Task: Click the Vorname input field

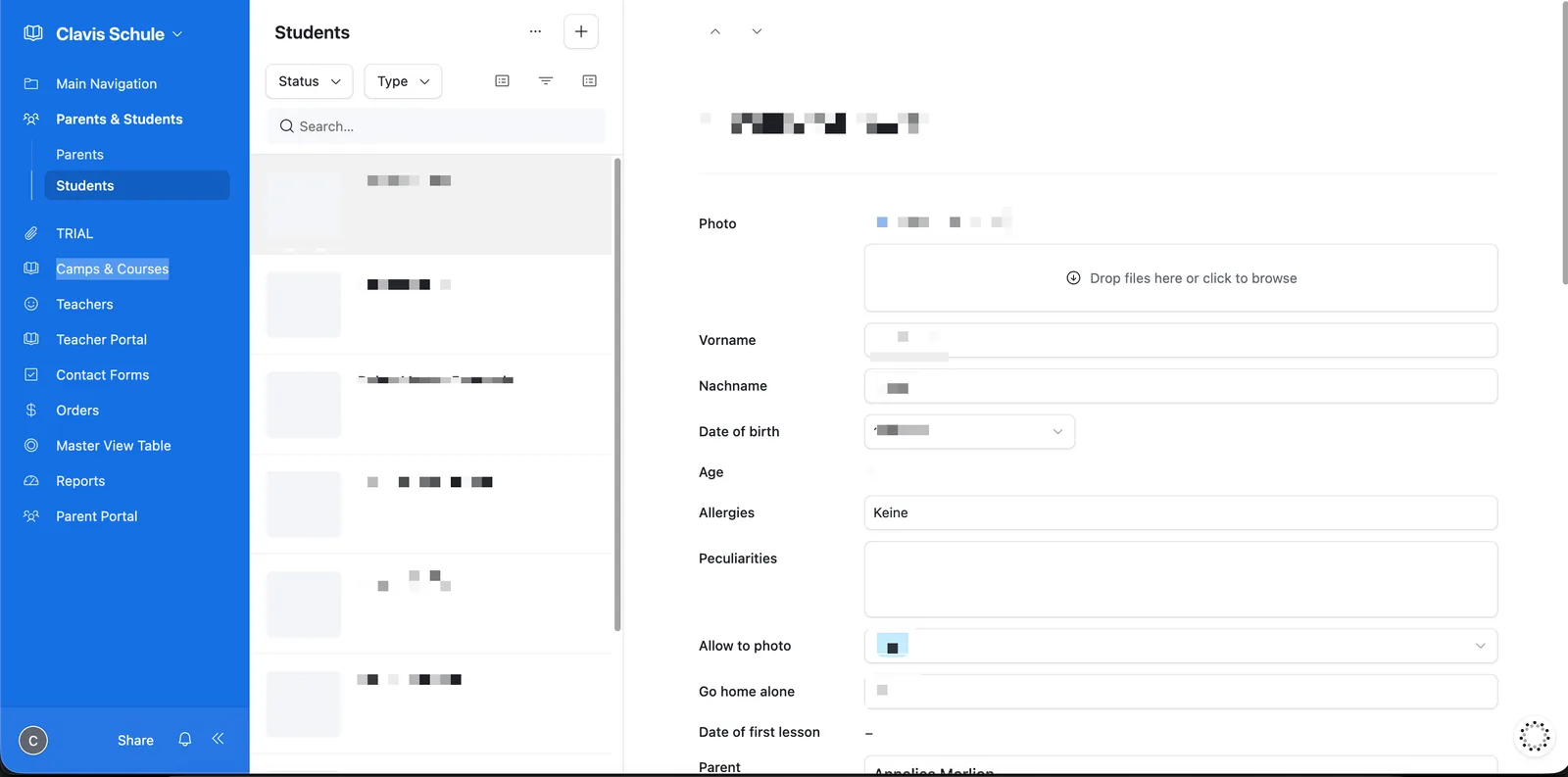Action: [x=1181, y=340]
